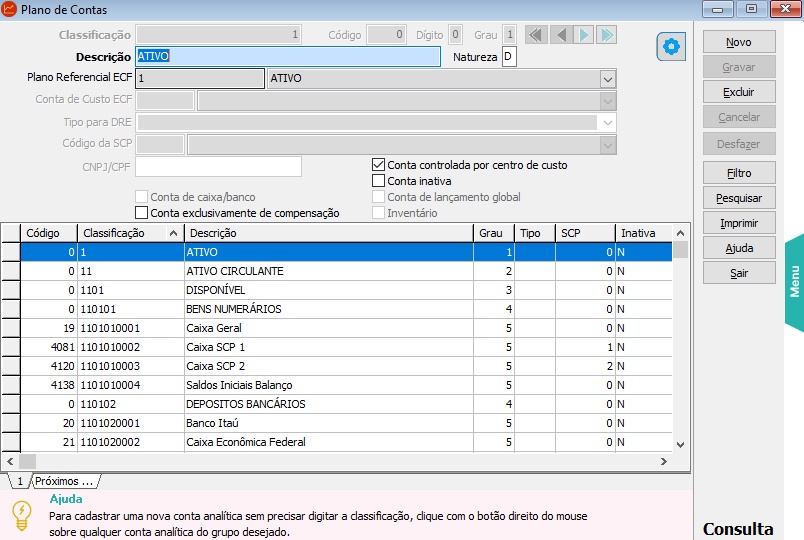Click the Descrição input field with ATIVO
Image resolution: width=804 pixels, height=540 pixels.
pos(288,56)
